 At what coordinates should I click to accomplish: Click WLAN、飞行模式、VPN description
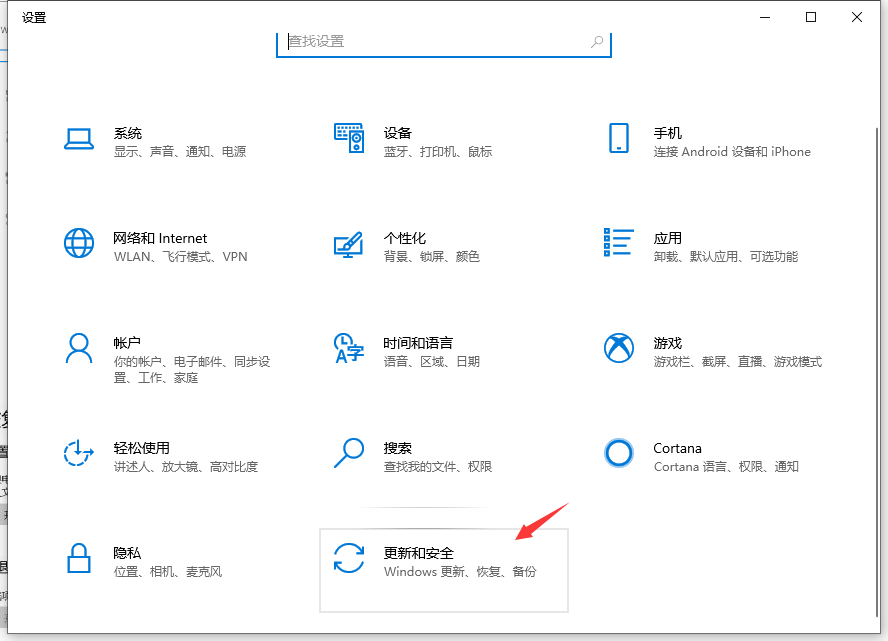181,257
